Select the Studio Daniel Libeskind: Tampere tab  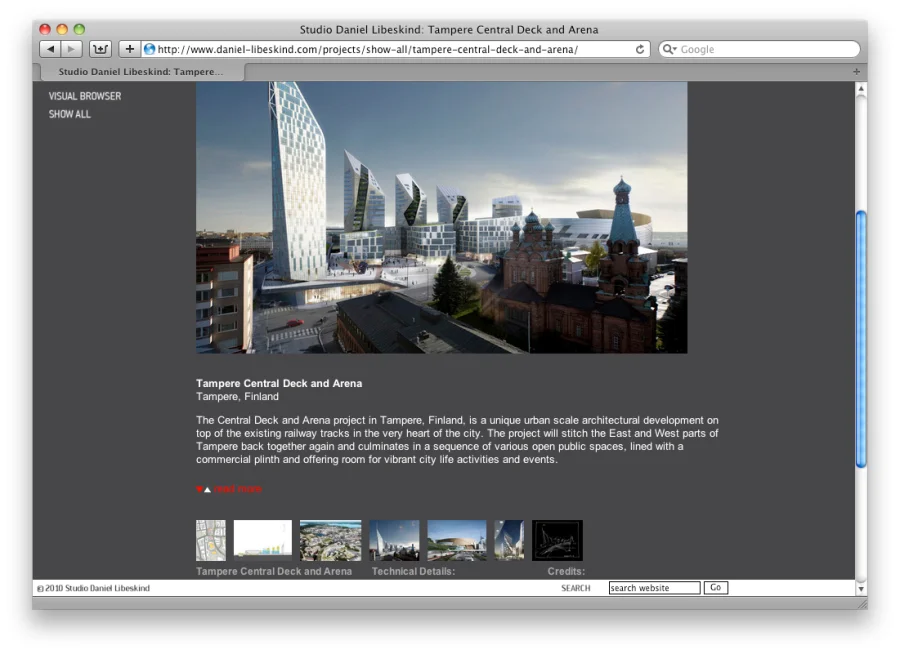(140, 72)
